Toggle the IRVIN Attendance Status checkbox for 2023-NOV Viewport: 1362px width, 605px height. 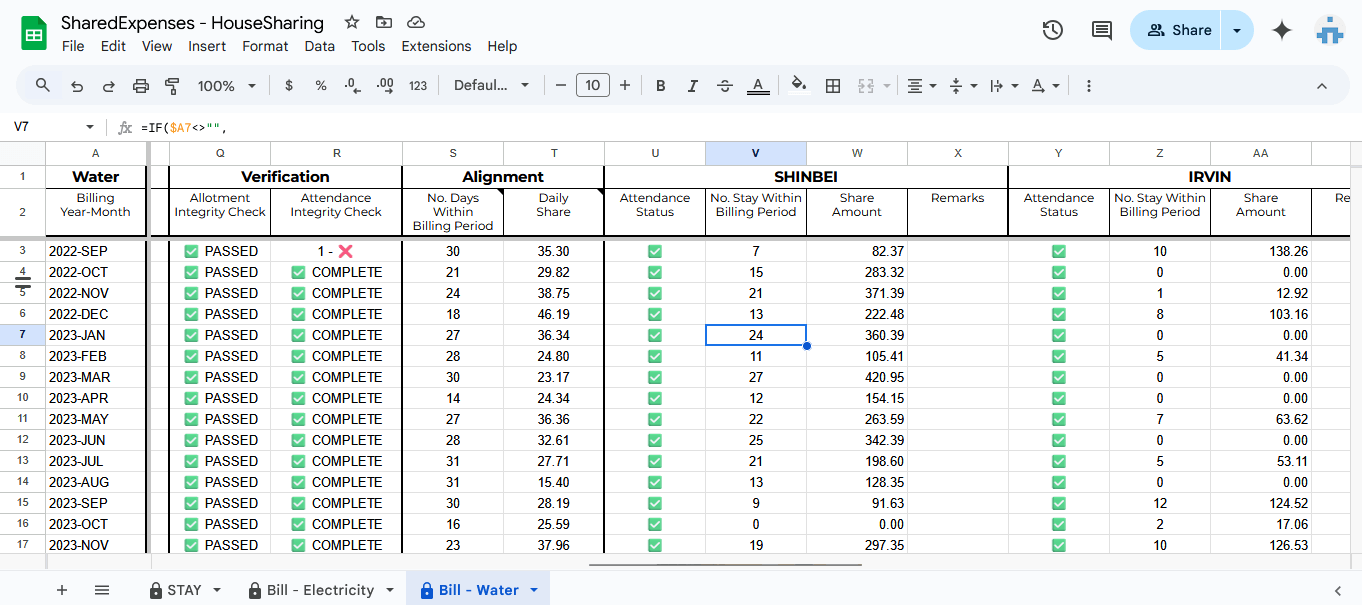(1059, 545)
